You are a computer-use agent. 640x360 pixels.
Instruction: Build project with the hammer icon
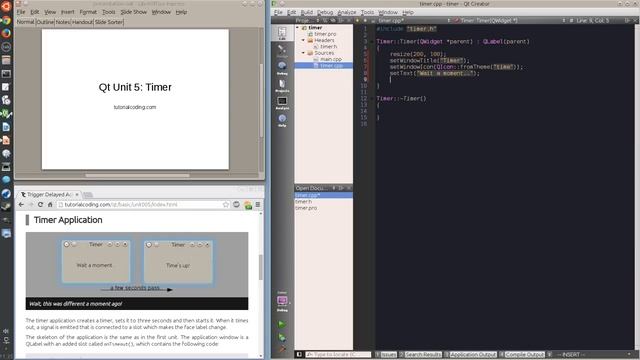(x=282, y=349)
